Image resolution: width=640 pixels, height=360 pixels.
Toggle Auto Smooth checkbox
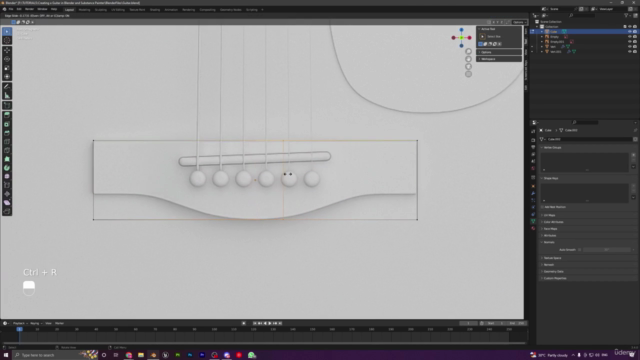coord(580,250)
